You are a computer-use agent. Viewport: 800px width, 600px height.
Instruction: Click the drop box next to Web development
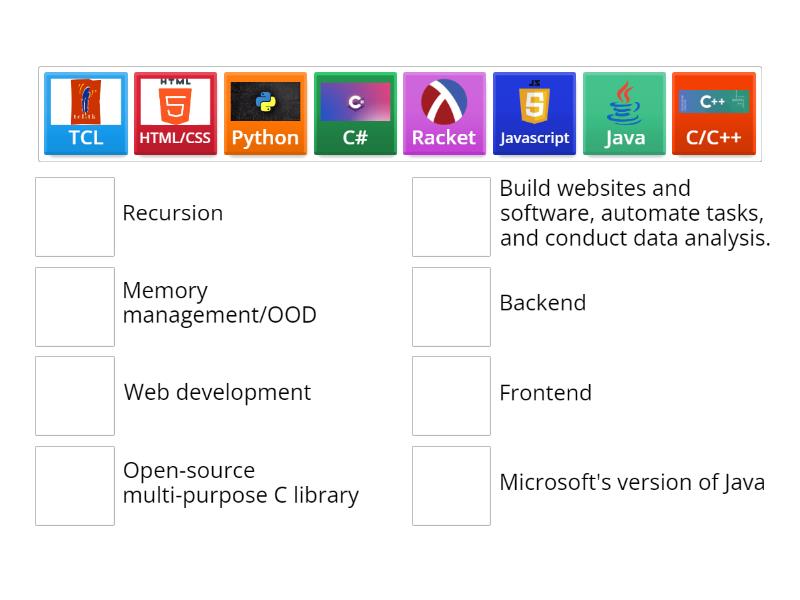coord(75,396)
